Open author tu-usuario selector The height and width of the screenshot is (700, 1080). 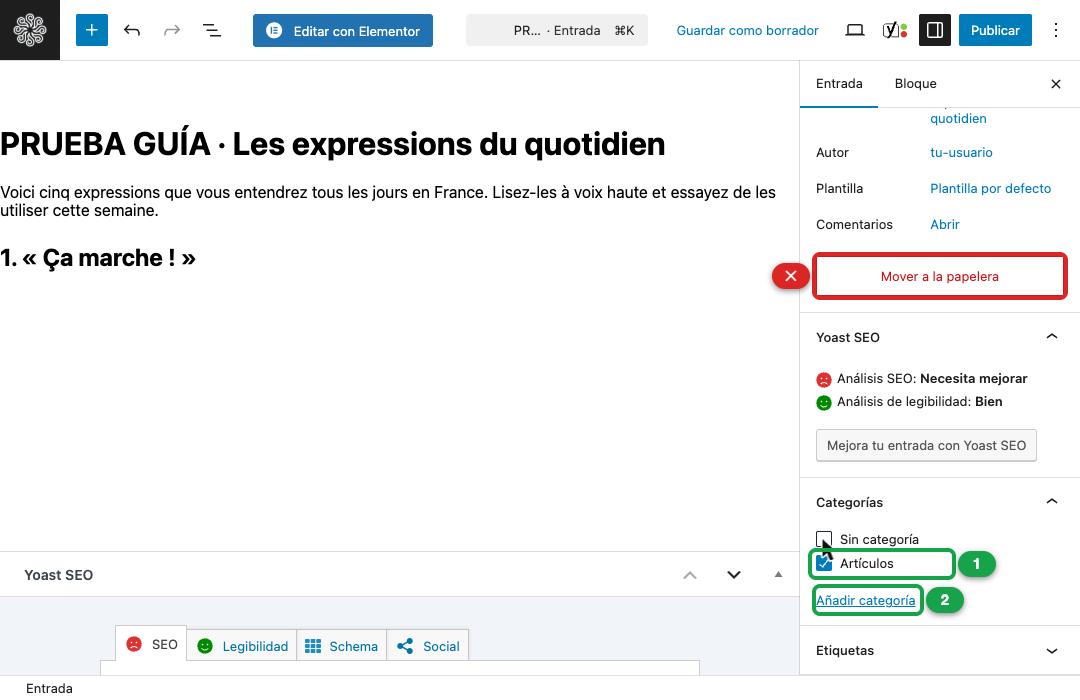click(961, 152)
